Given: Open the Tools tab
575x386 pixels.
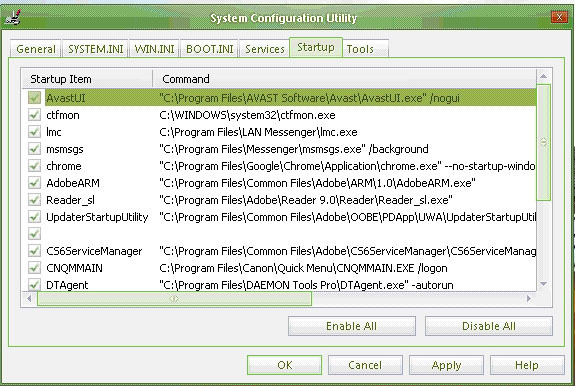Looking at the screenshot, I should (365, 49).
